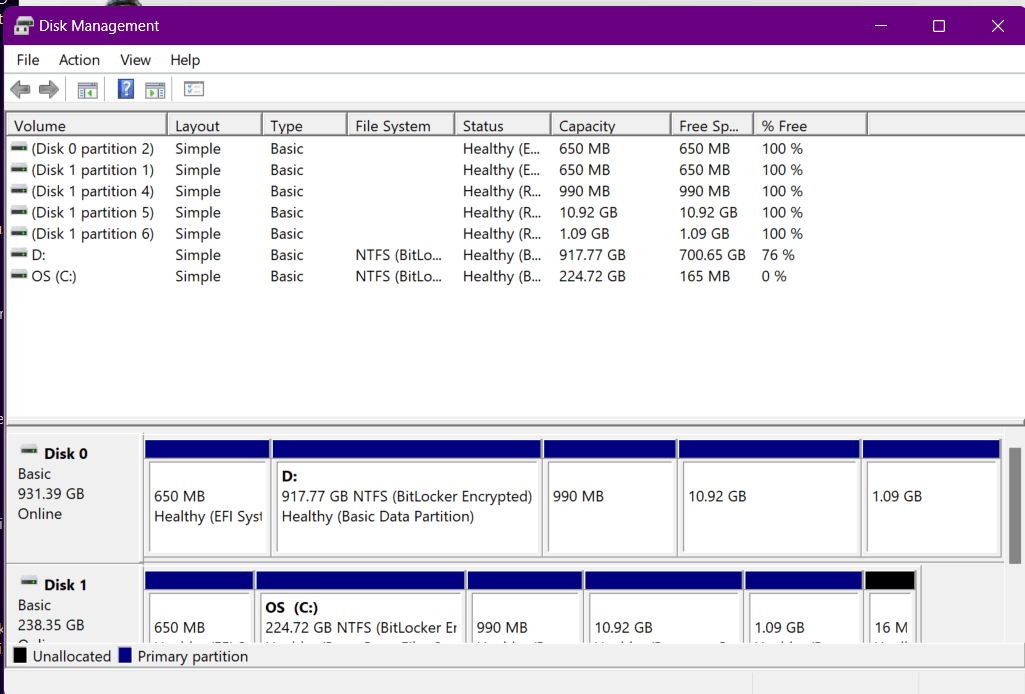This screenshot has height=694, width=1025.
Task: Open Help via blue question mark icon
Action: pos(126,89)
